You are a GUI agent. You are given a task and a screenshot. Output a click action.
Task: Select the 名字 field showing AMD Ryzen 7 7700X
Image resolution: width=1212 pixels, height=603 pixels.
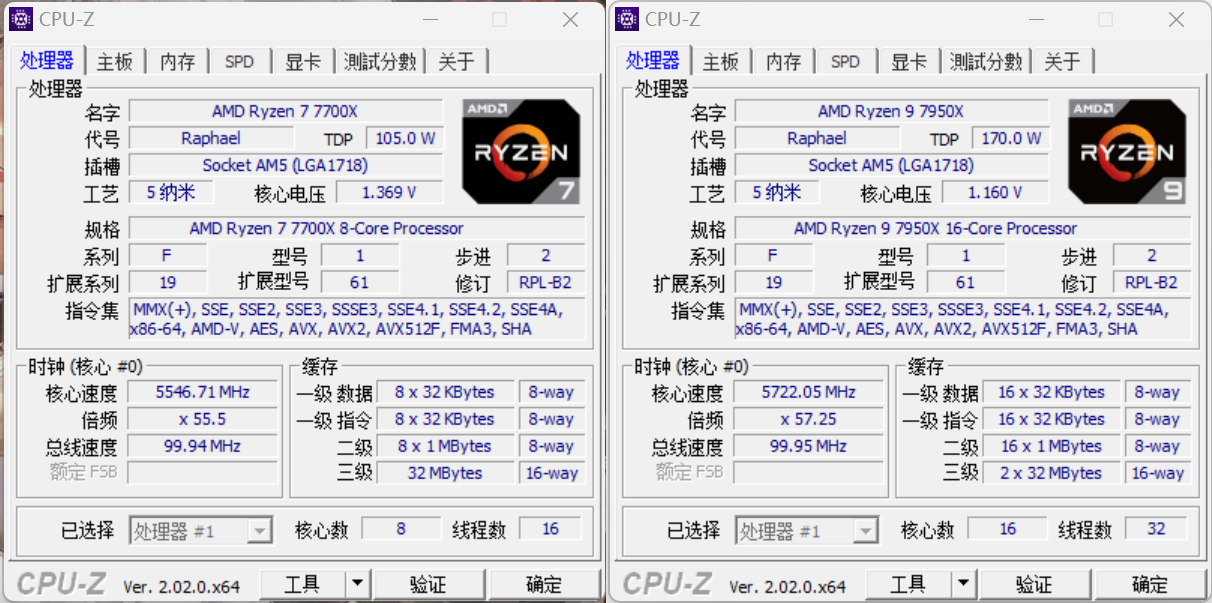pos(287,111)
